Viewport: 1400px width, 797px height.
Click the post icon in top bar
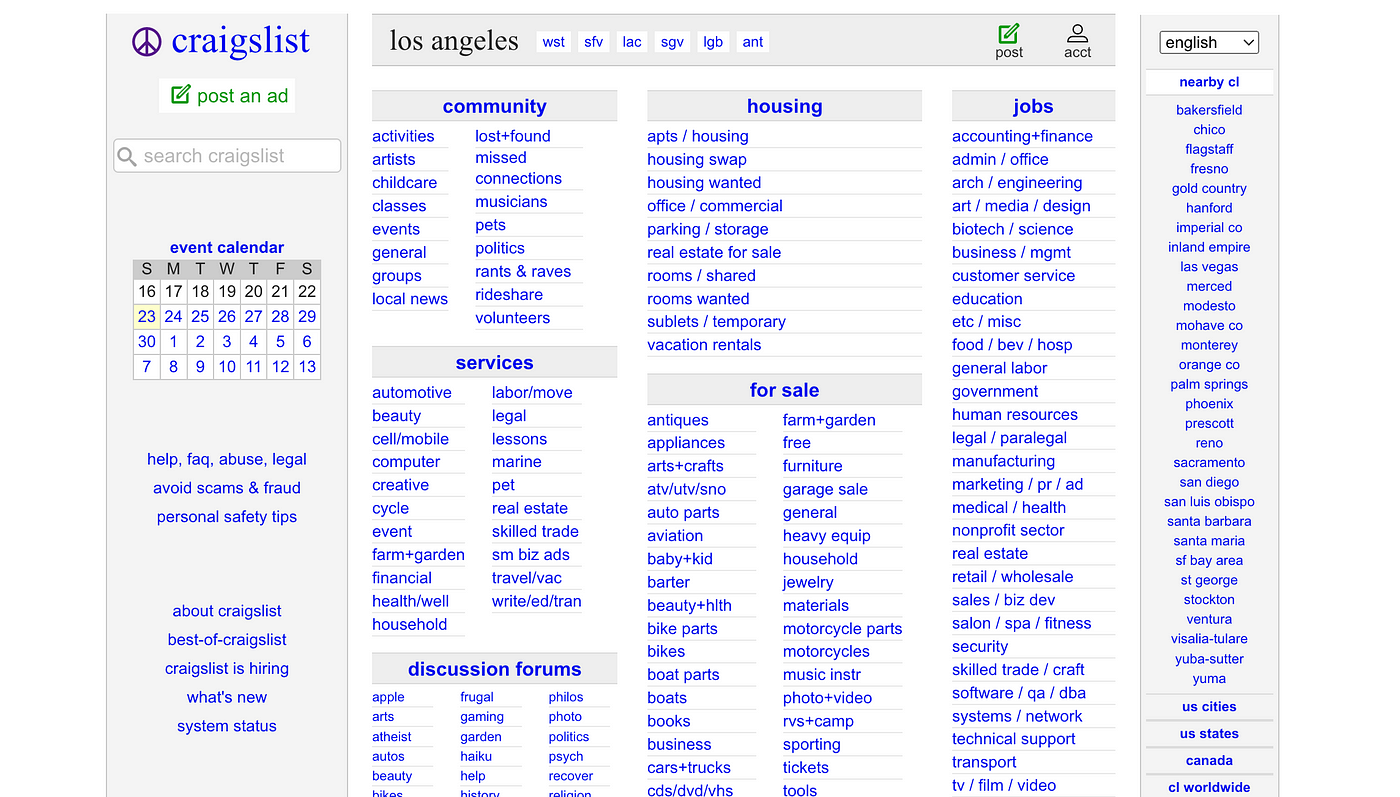click(1009, 33)
